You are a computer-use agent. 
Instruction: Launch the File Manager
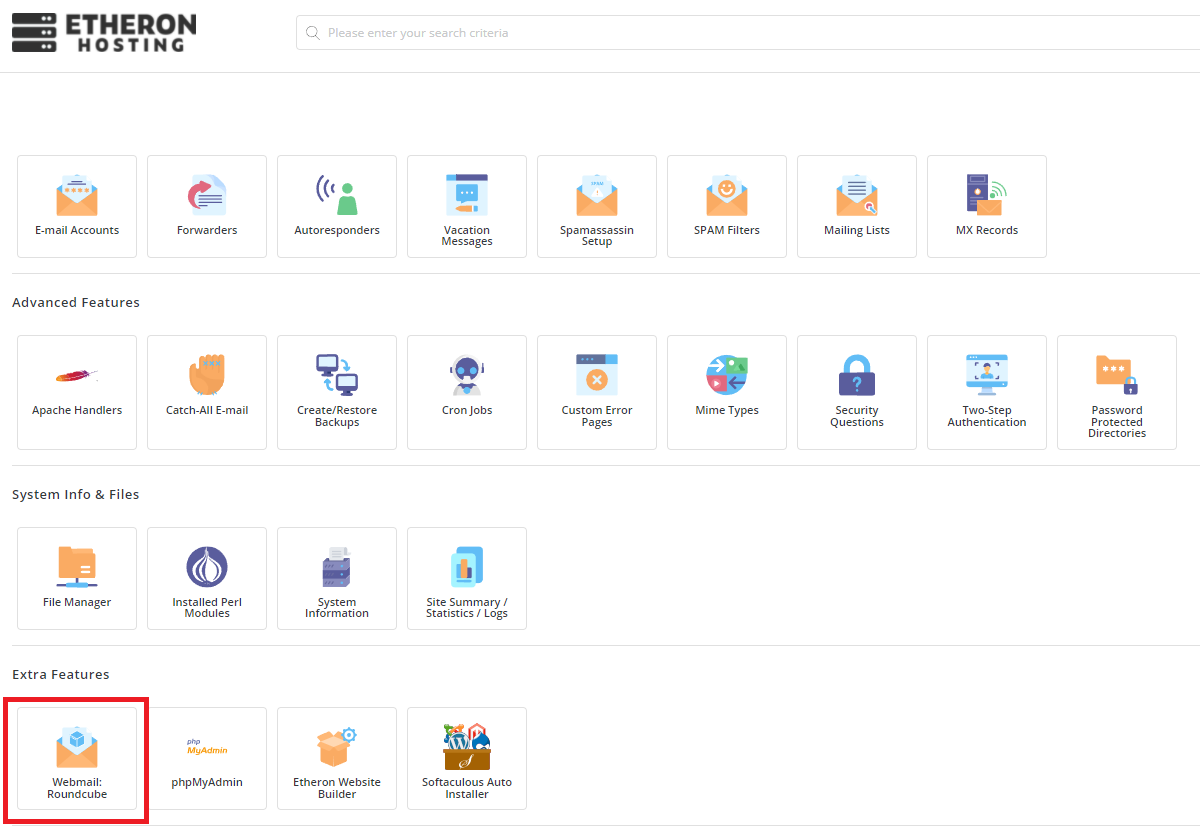(x=77, y=578)
